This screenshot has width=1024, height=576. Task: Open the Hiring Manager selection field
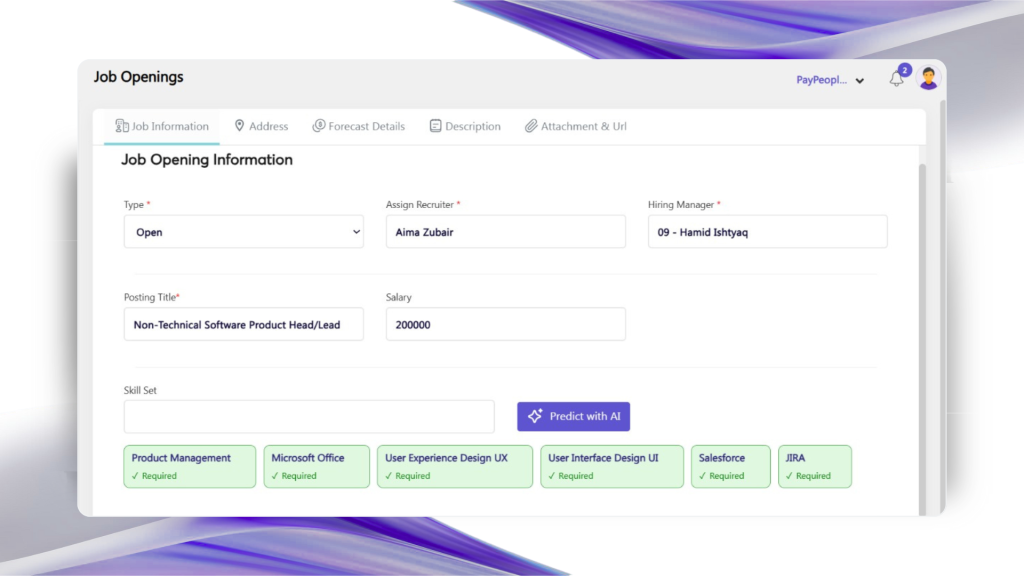(x=767, y=232)
